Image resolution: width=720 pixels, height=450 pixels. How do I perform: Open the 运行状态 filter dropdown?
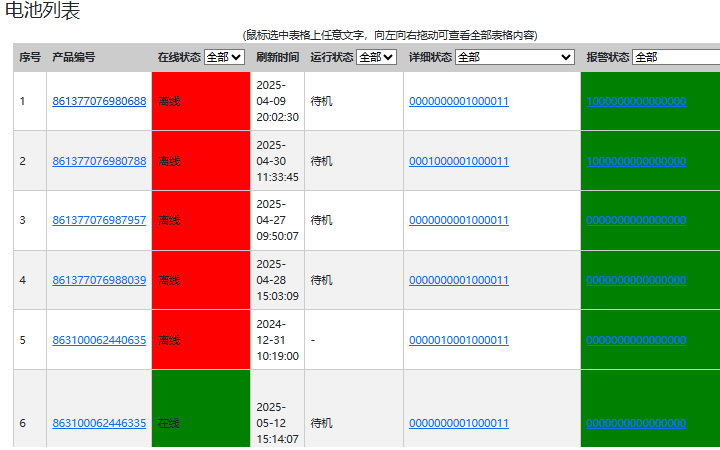[377, 57]
